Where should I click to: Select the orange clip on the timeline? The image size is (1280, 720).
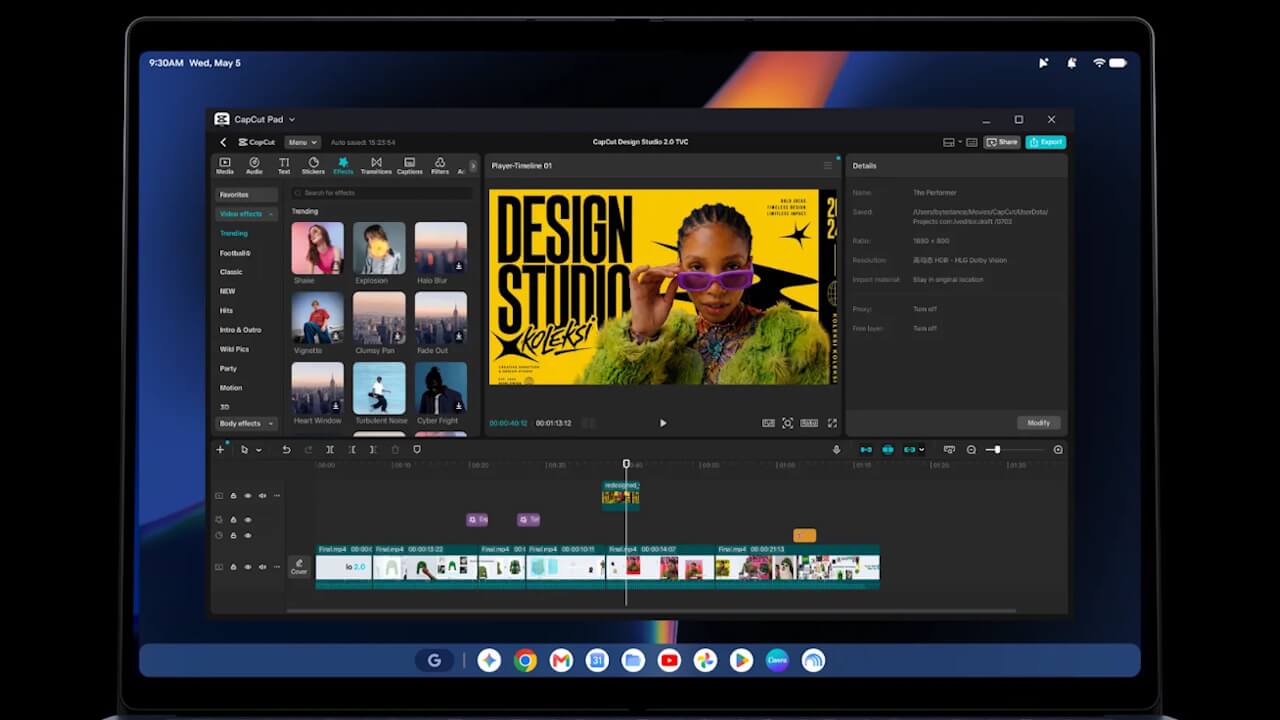pos(804,536)
